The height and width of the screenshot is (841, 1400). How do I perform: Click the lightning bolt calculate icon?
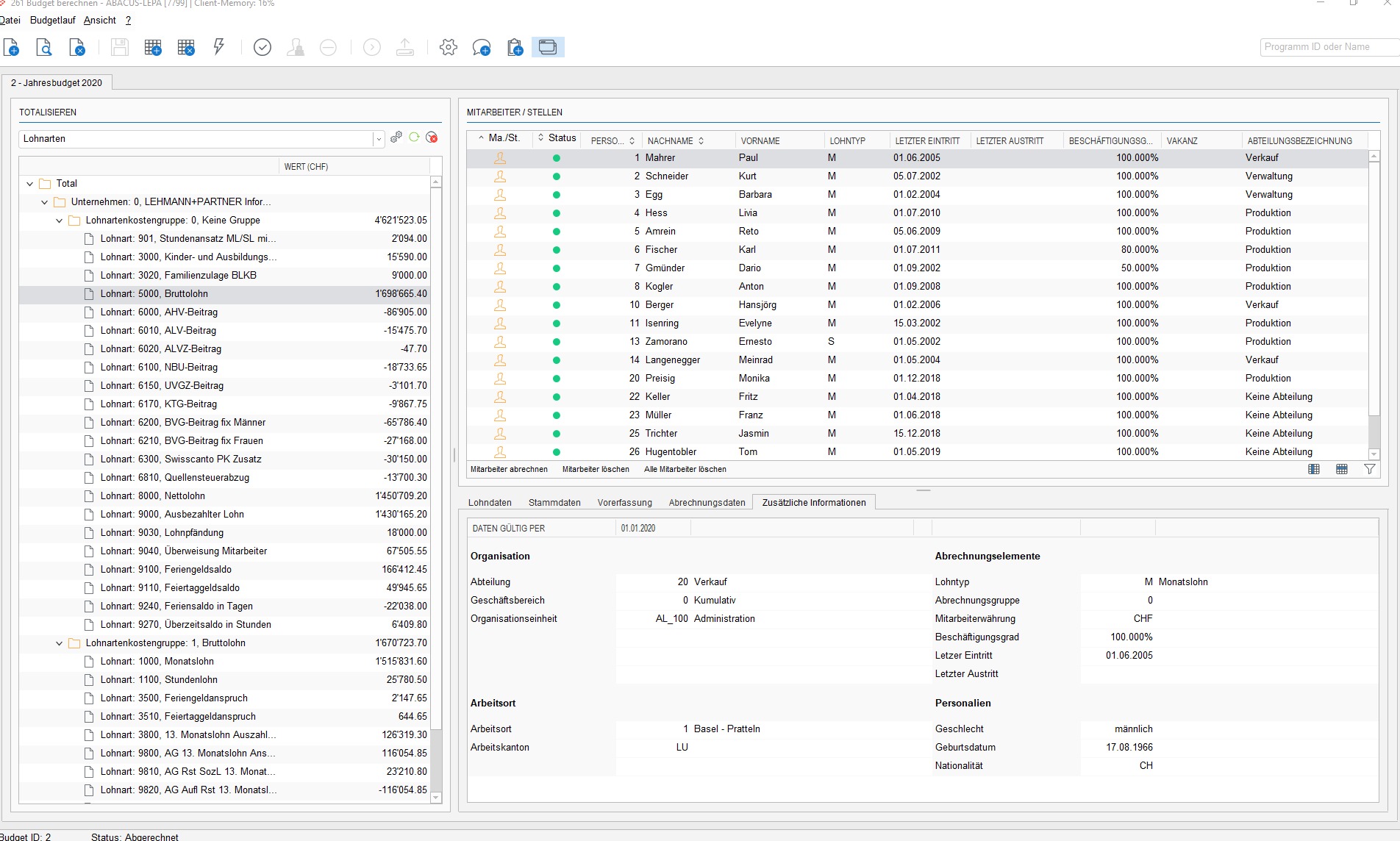pos(219,48)
